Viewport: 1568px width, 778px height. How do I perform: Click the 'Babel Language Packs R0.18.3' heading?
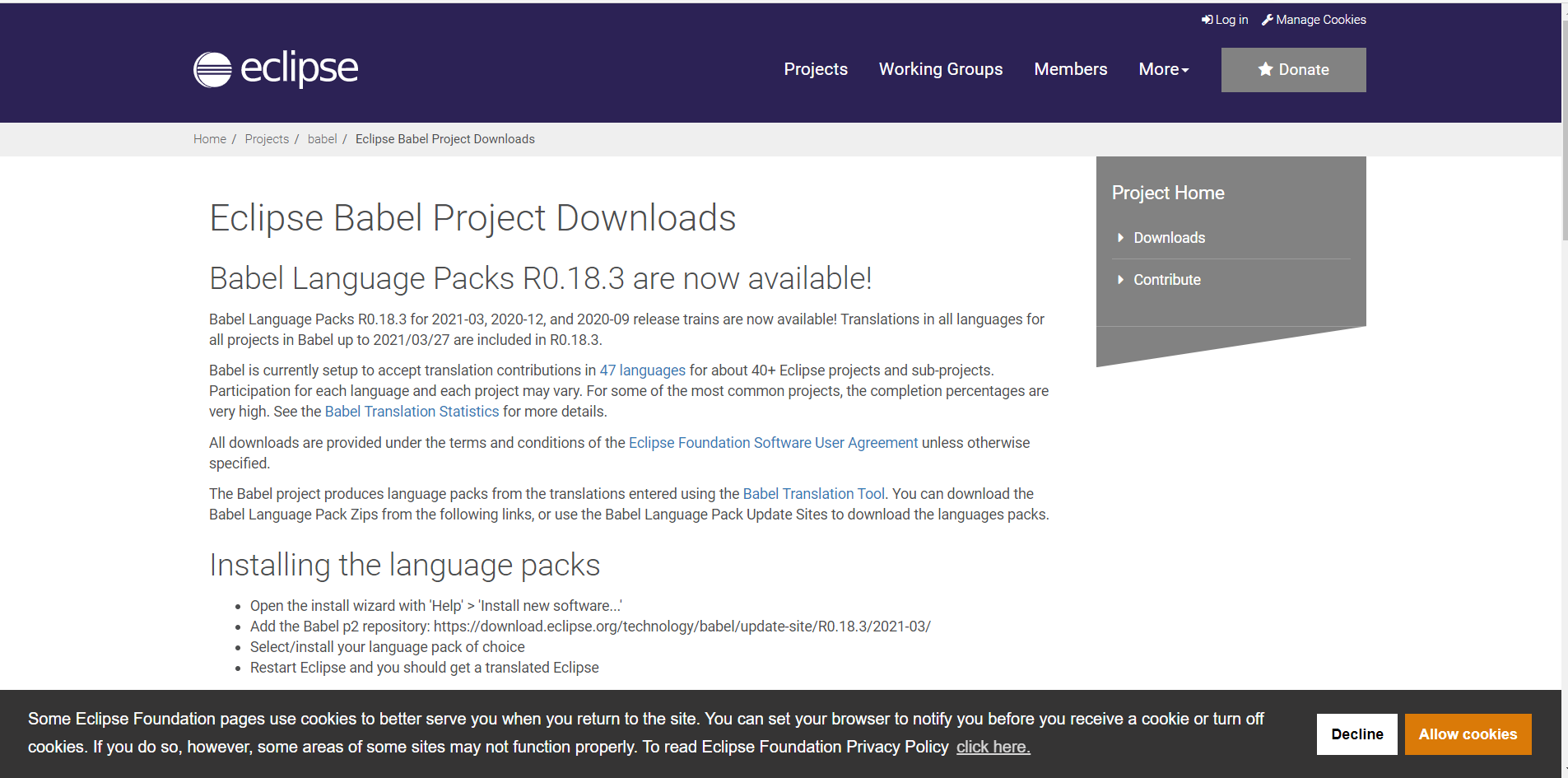click(x=541, y=278)
